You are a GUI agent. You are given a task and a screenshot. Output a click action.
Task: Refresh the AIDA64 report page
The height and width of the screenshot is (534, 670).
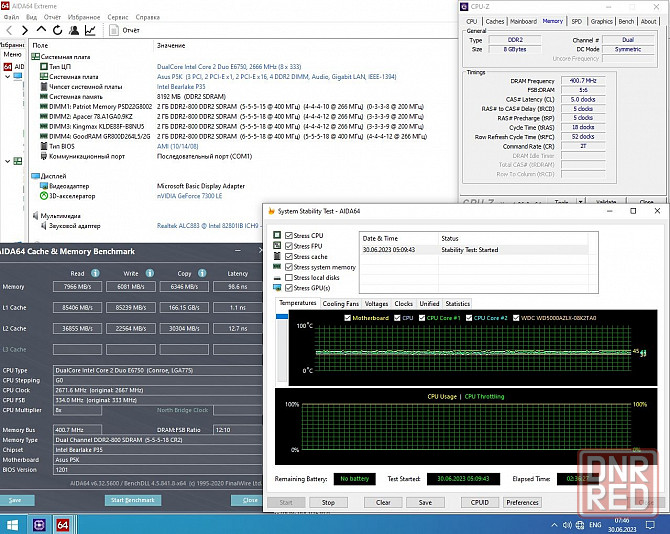58,30
